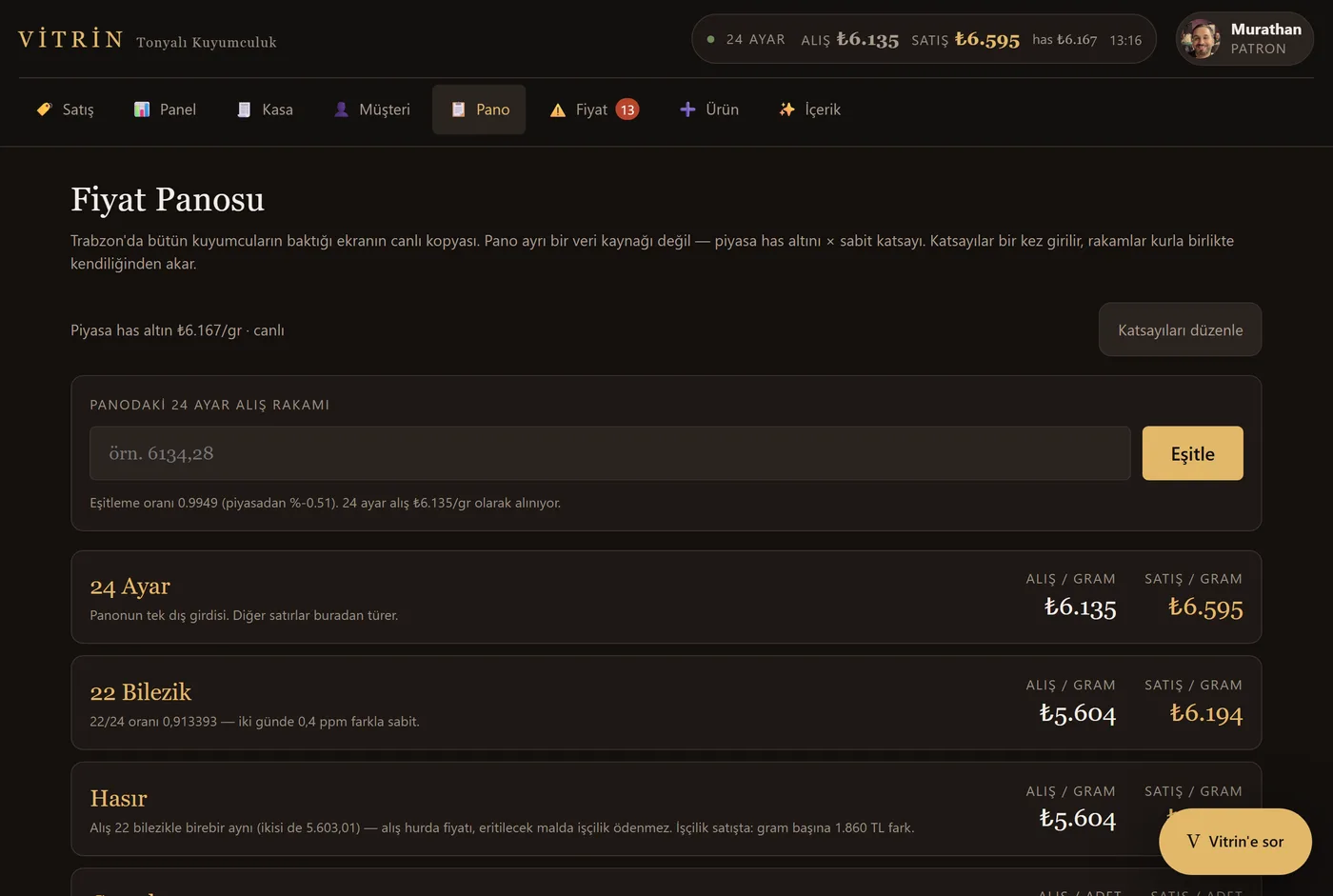Click the VİTRİN logo
The width and height of the screenshot is (1333, 896).
(x=70, y=39)
